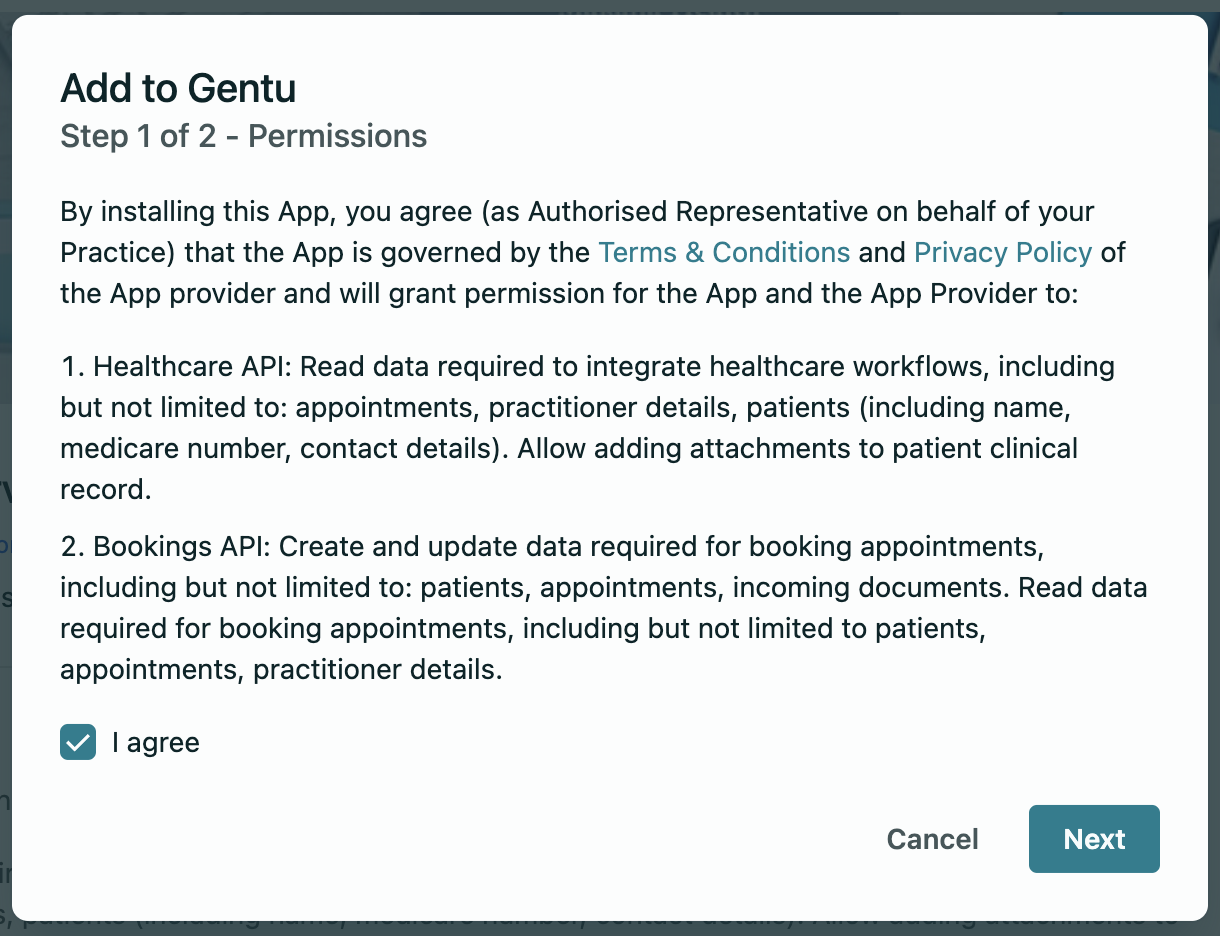Click the Bookings API permission paragraph
Image resolution: width=1220 pixels, height=936 pixels.
(604, 608)
